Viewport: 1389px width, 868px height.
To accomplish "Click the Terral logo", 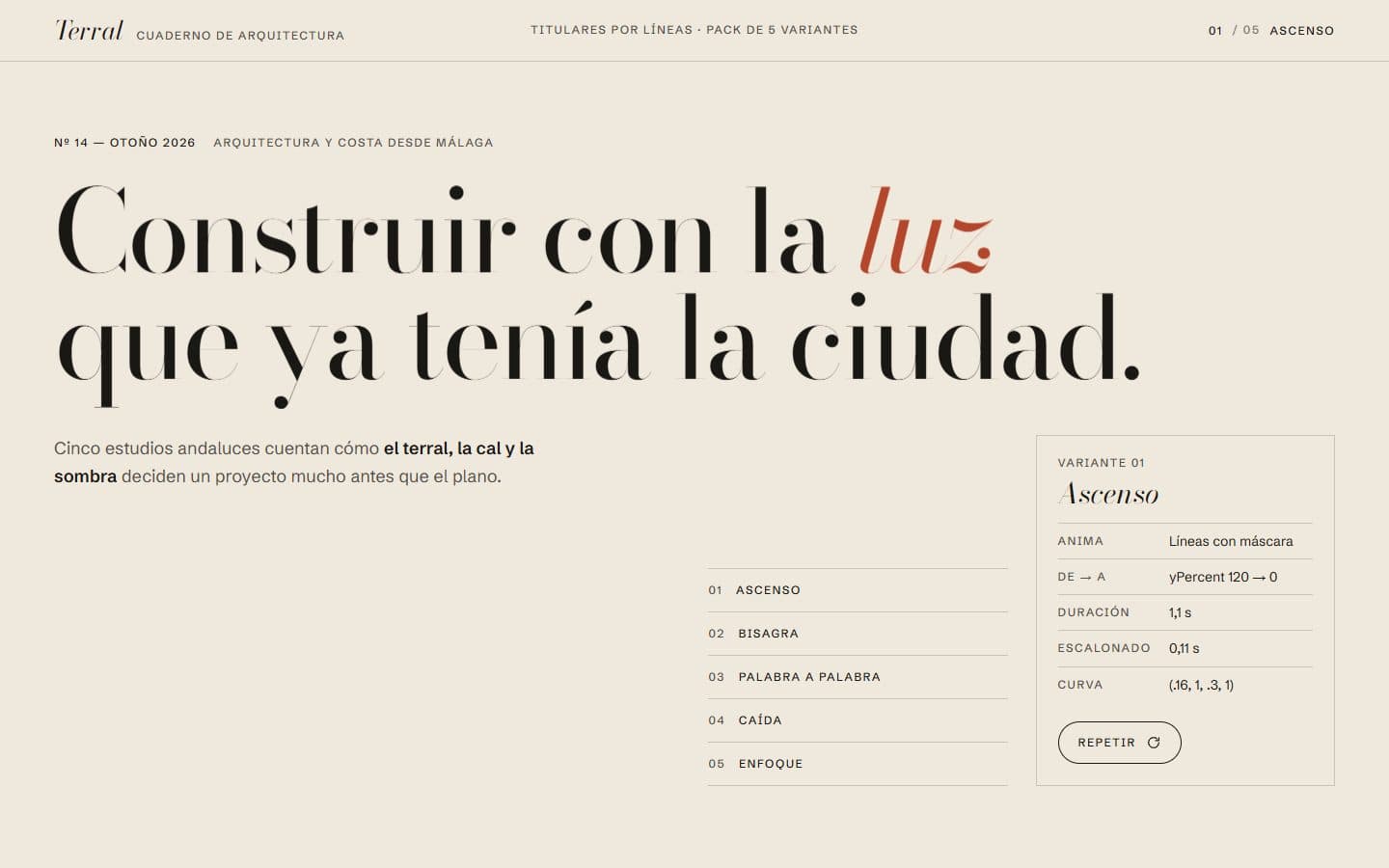I will click(89, 31).
